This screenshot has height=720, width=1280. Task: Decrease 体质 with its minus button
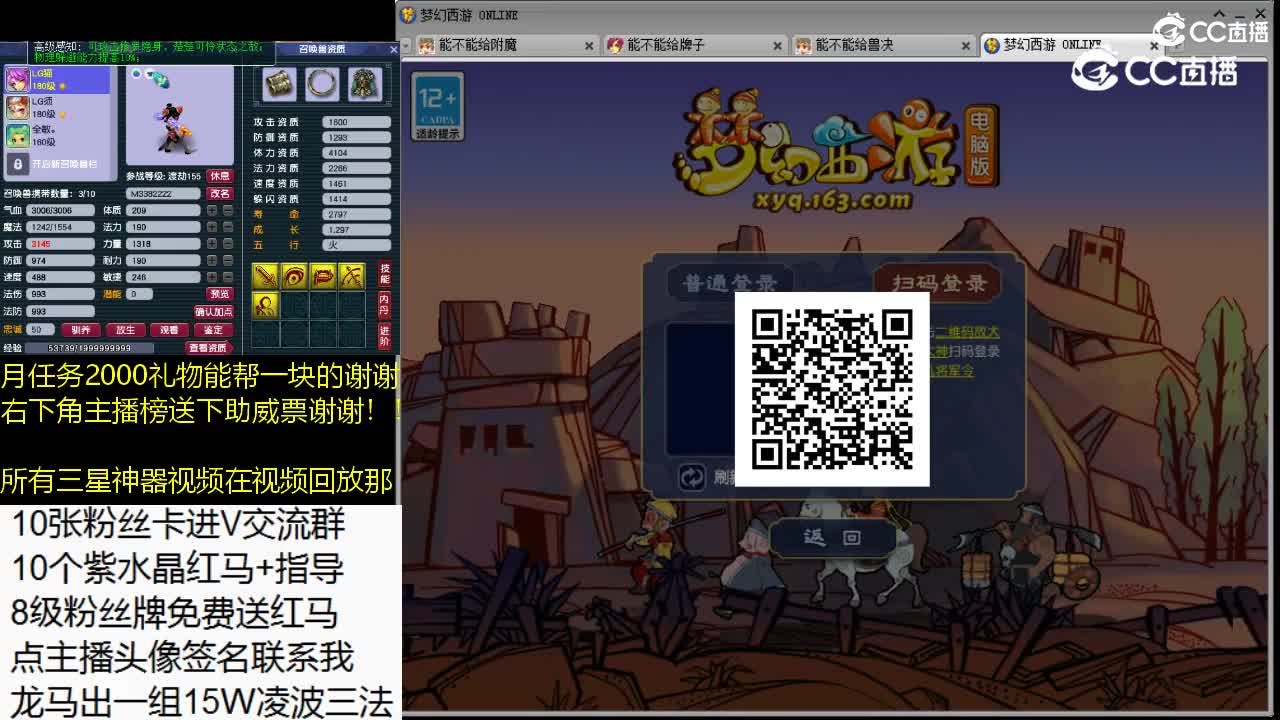pyautogui.click(x=228, y=211)
